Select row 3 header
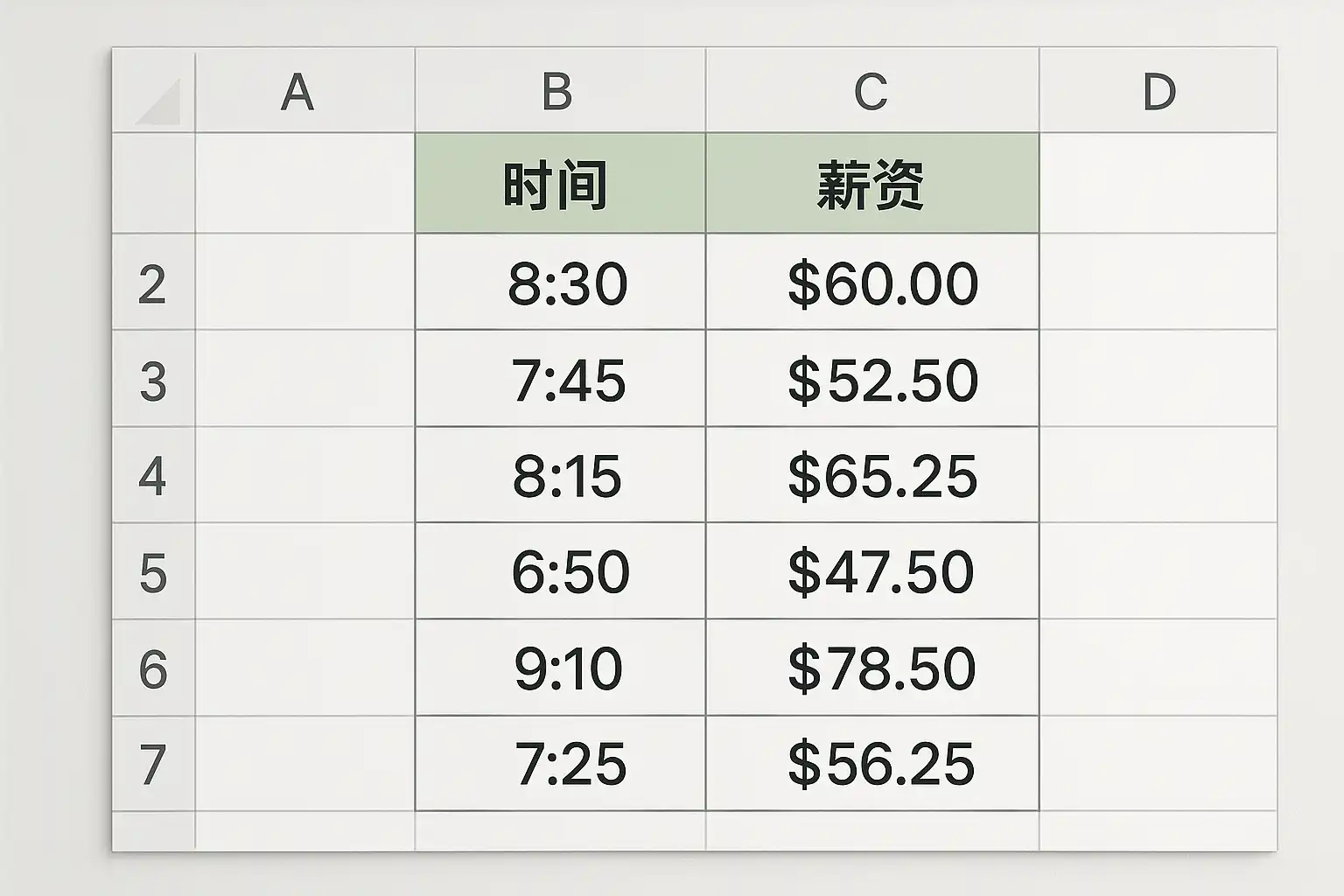Image resolution: width=1344 pixels, height=896 pixels. tap(152, 381)
